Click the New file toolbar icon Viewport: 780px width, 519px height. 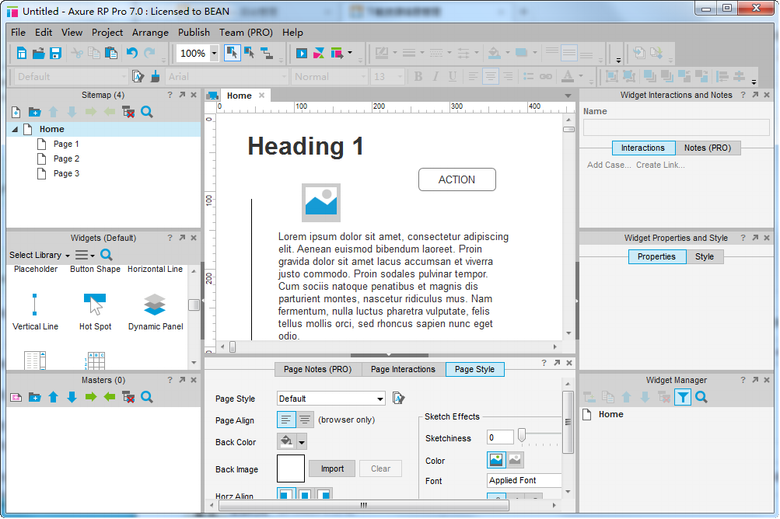click(21, 53)
